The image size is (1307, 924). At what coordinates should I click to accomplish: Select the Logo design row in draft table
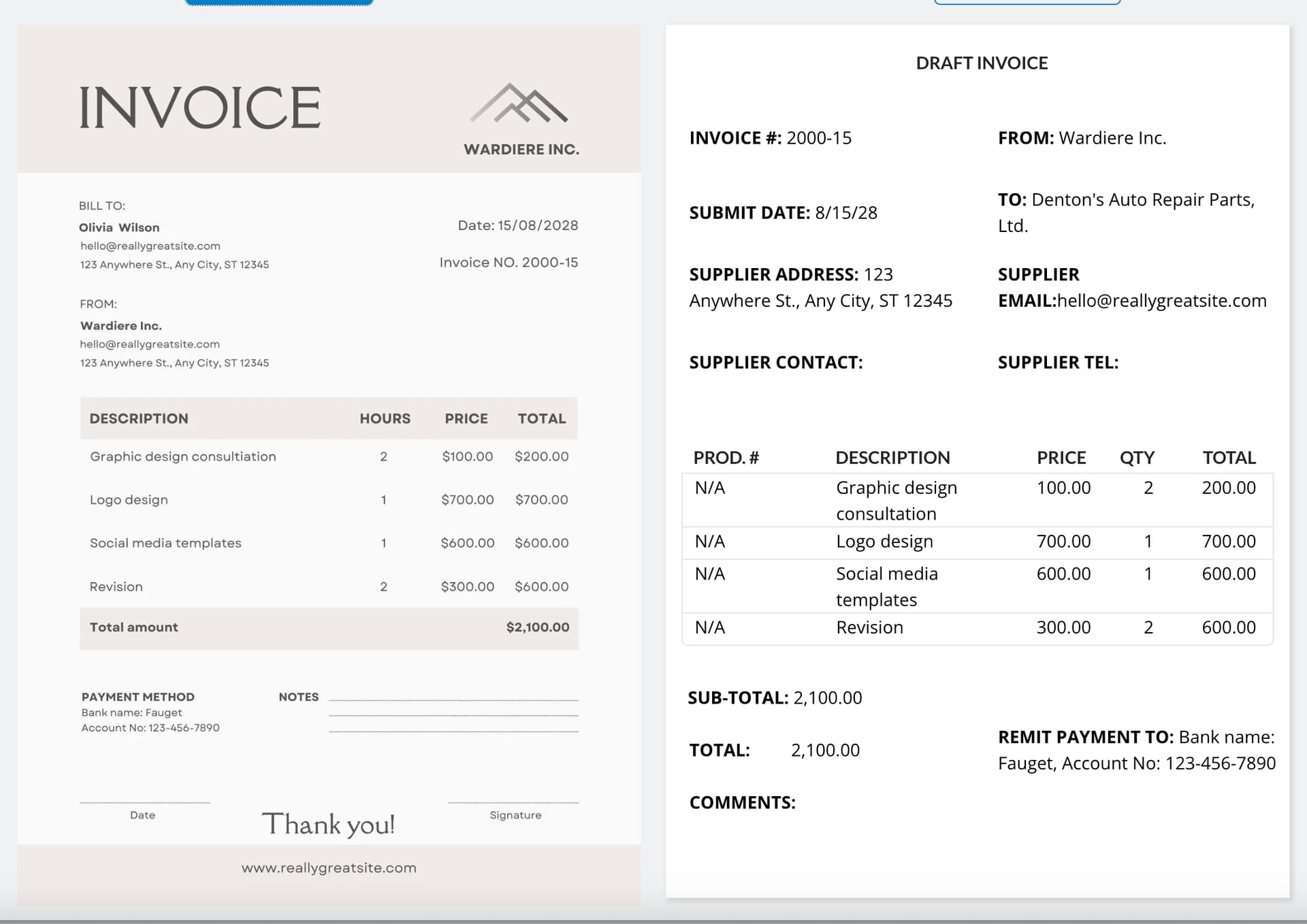tap(884, 542)
